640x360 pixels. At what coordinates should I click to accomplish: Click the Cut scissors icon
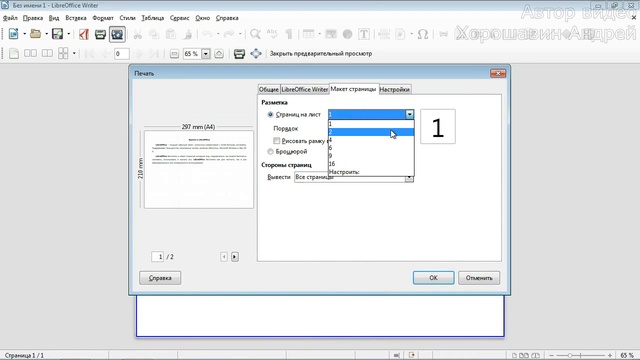pyautogui.click(x=138, y=34)
